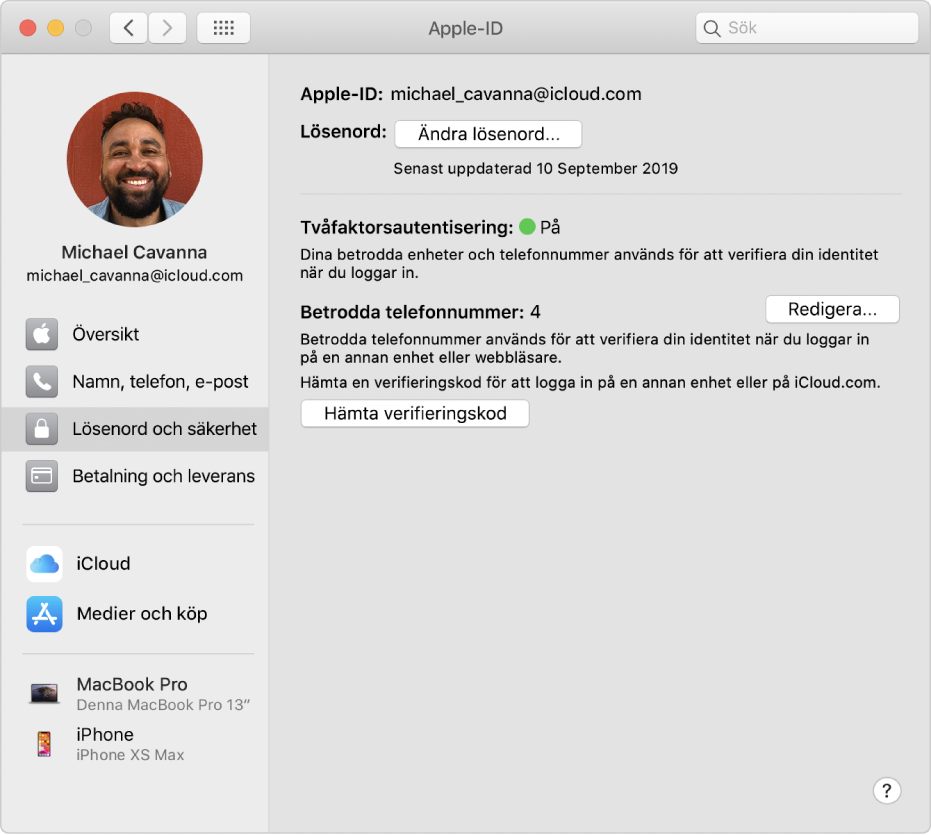The image size is (931, 835).
Task: Click the Sök search field
Action: pyautogui.click(x=807, y=28)
